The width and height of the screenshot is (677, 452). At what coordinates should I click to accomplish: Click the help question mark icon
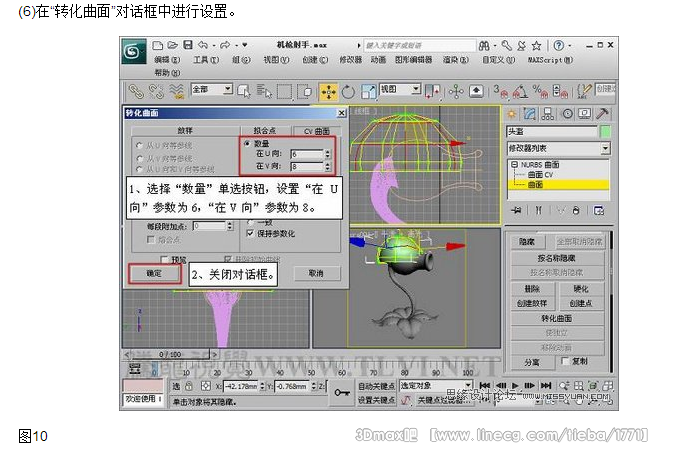tap(558, 45)
